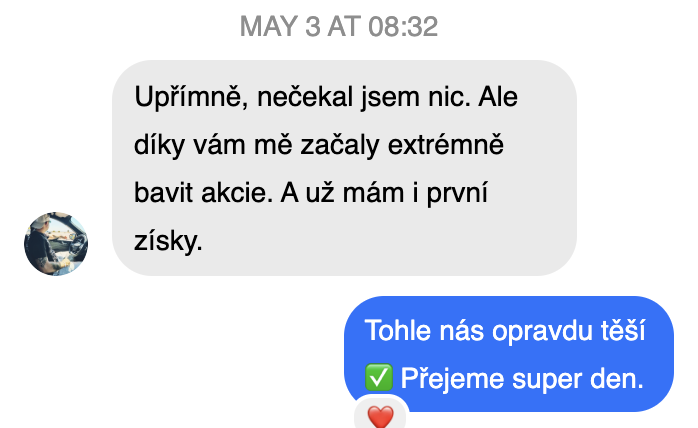Click the phrase díky vám
Image resolution: width=698 pixels, height=428 pixels.
pyautogui.click(x=190, y=146)
